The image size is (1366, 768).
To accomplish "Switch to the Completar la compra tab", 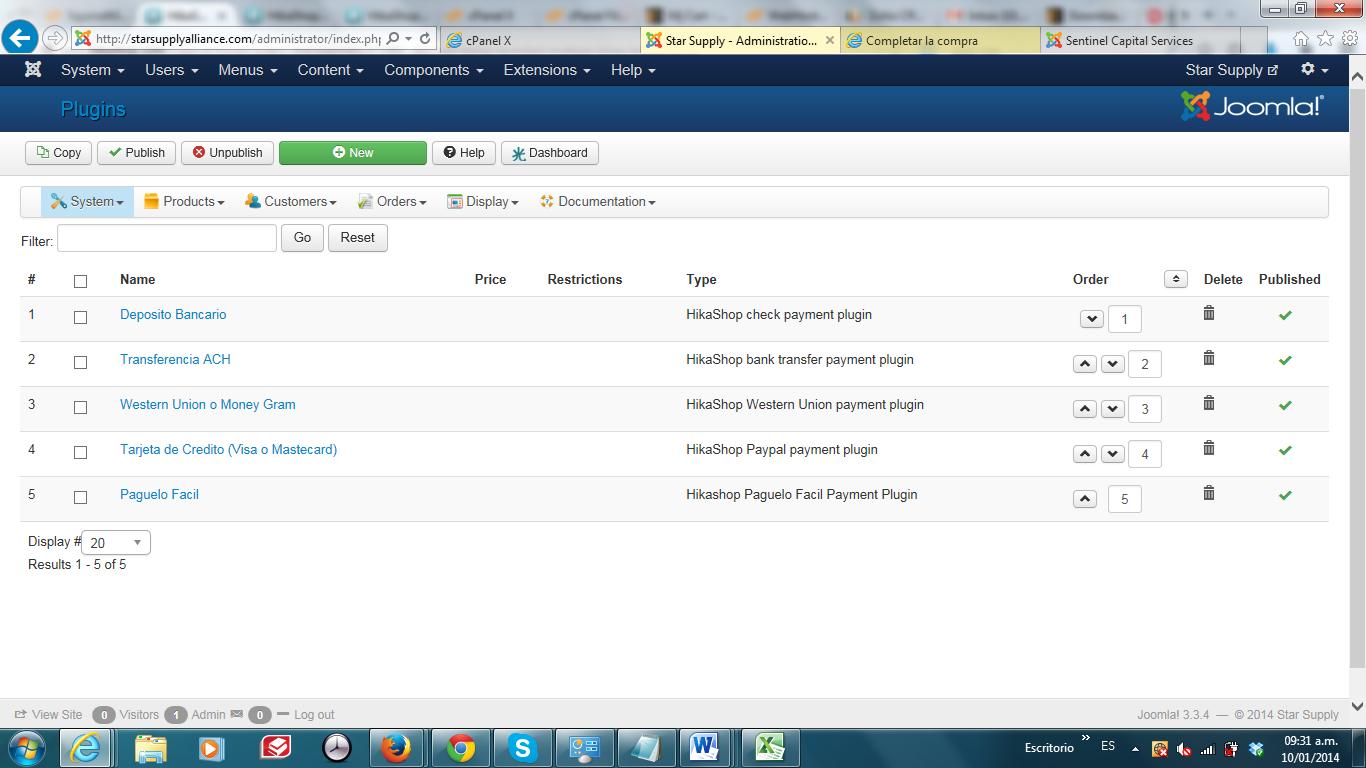I will pyautogui.click(x=939, y=41).
